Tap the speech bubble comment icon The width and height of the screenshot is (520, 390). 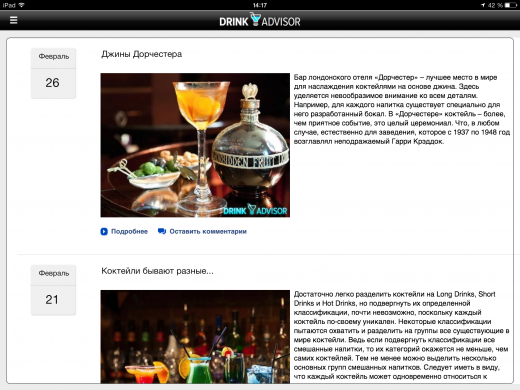[x=162, y=231]
